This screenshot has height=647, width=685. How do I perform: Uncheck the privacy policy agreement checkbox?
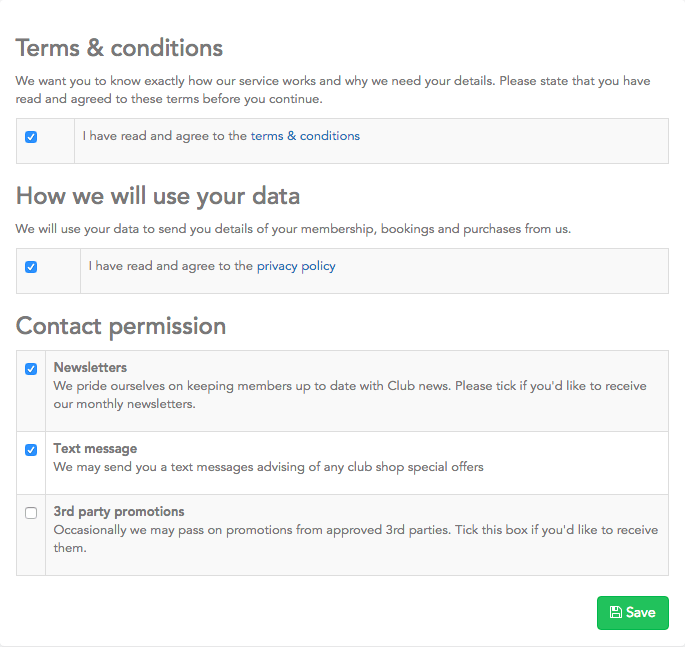31,267
